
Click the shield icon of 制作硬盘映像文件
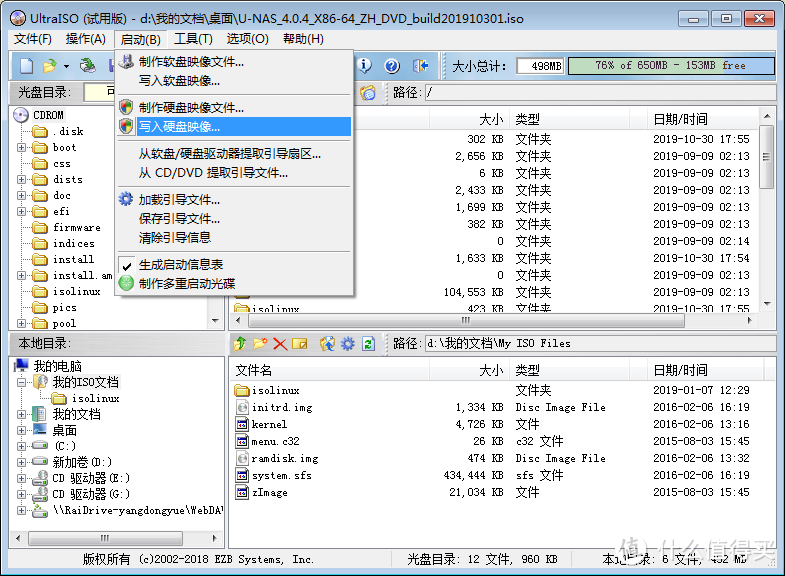(126, 107)
